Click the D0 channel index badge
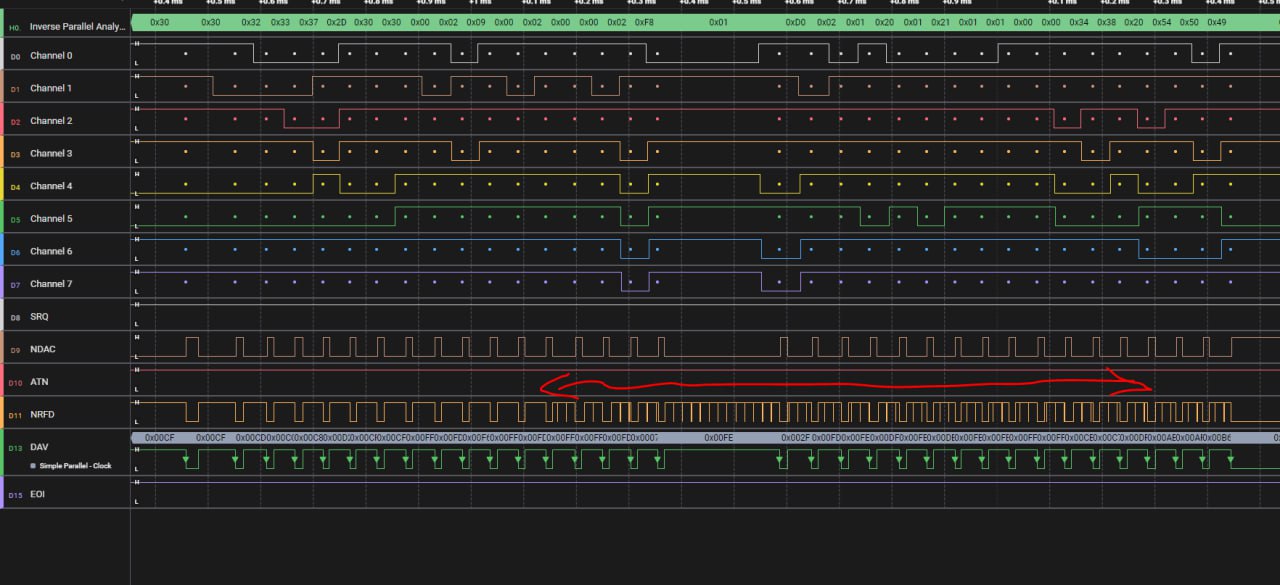Viewport: 1280px width, 585px height. pyautogui.click(x=14, y=56)
